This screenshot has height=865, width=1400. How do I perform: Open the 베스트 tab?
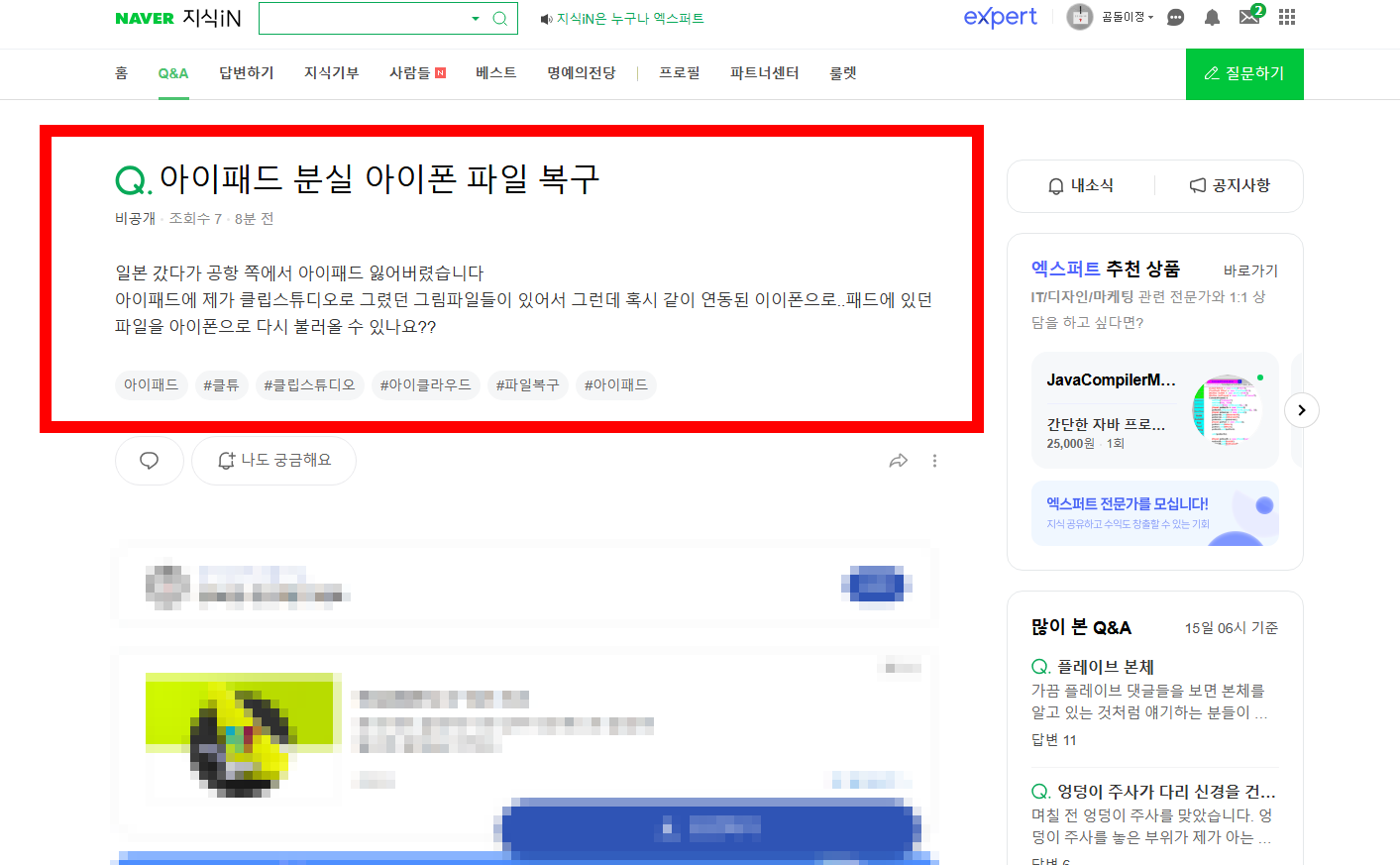pos(496,73)
